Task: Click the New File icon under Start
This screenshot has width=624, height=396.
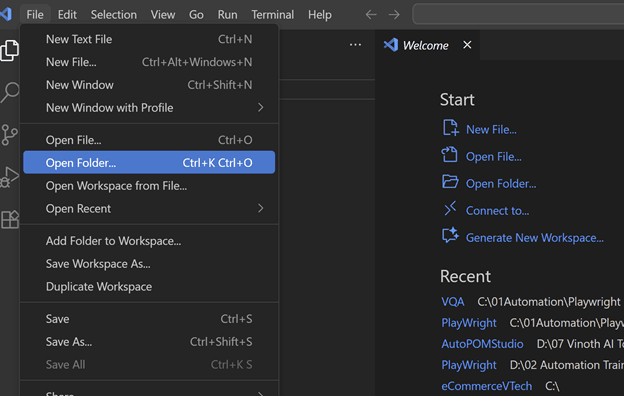Action: (x=450, y=128)
